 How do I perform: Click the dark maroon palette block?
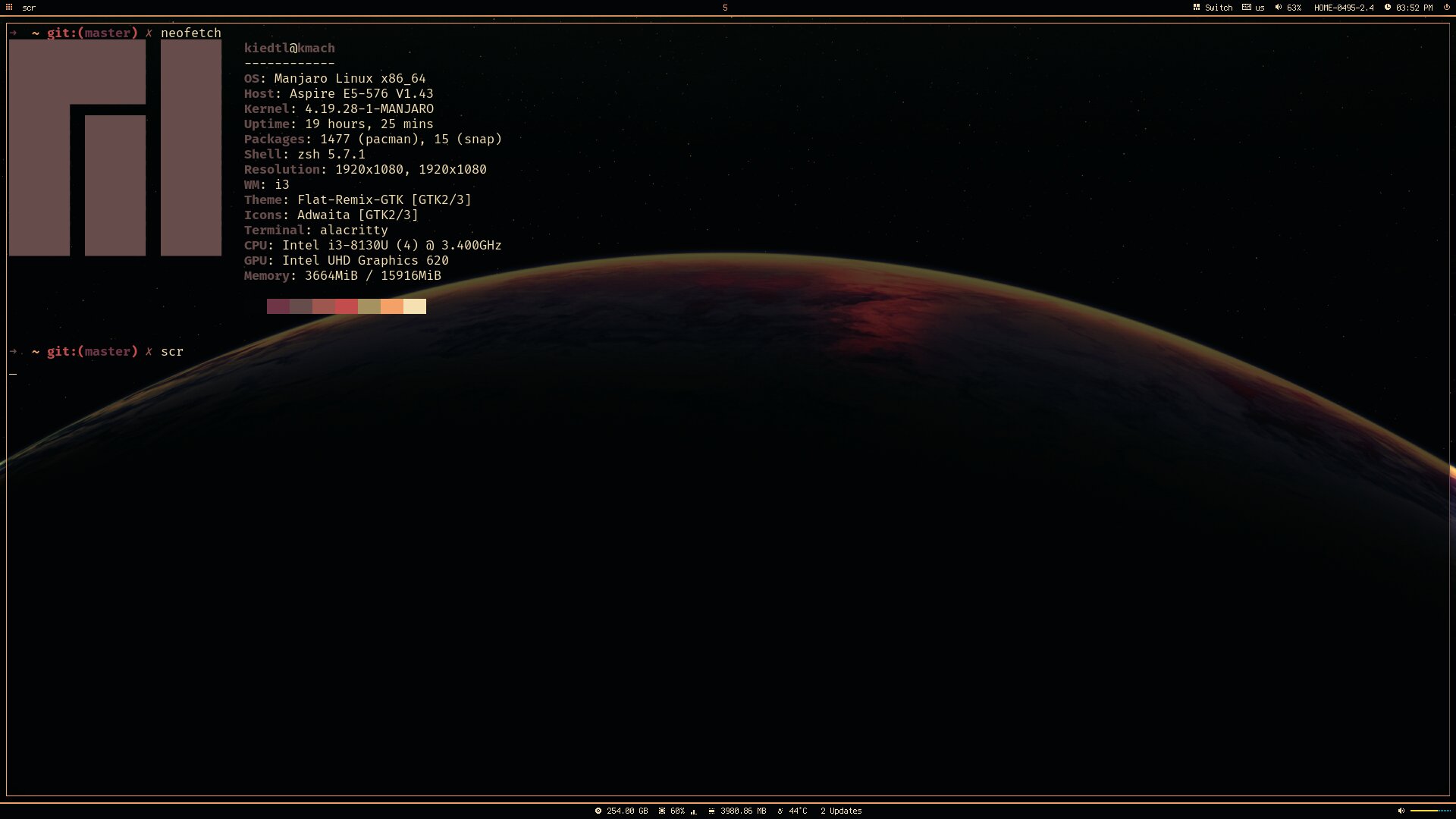(278, 306)
